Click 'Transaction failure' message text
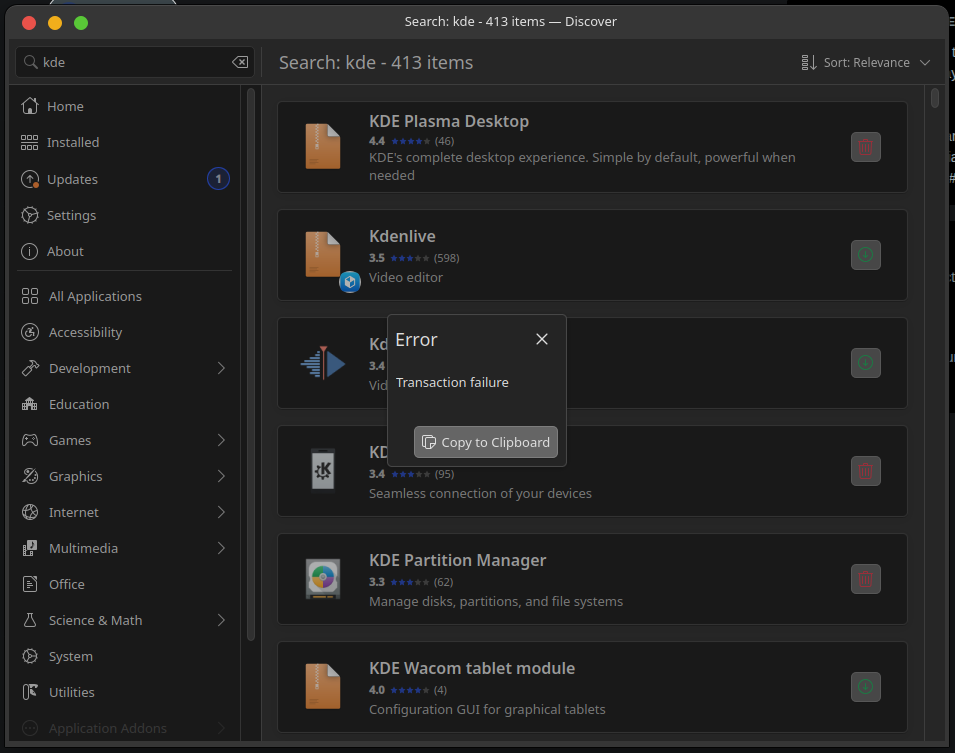The width and height of the screenshot is (955, 753). point(452,383)
